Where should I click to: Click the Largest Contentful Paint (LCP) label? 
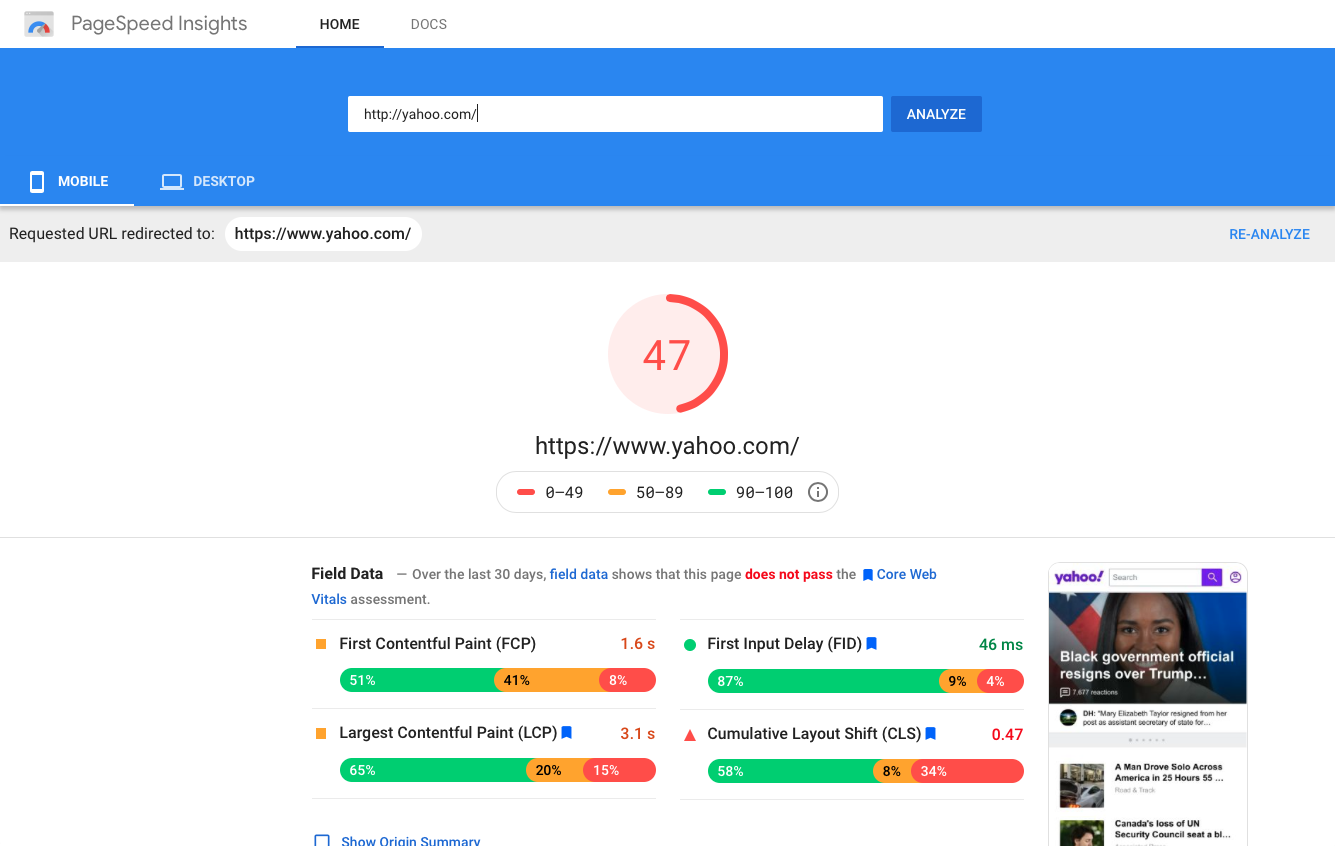(x=448, y=733)
